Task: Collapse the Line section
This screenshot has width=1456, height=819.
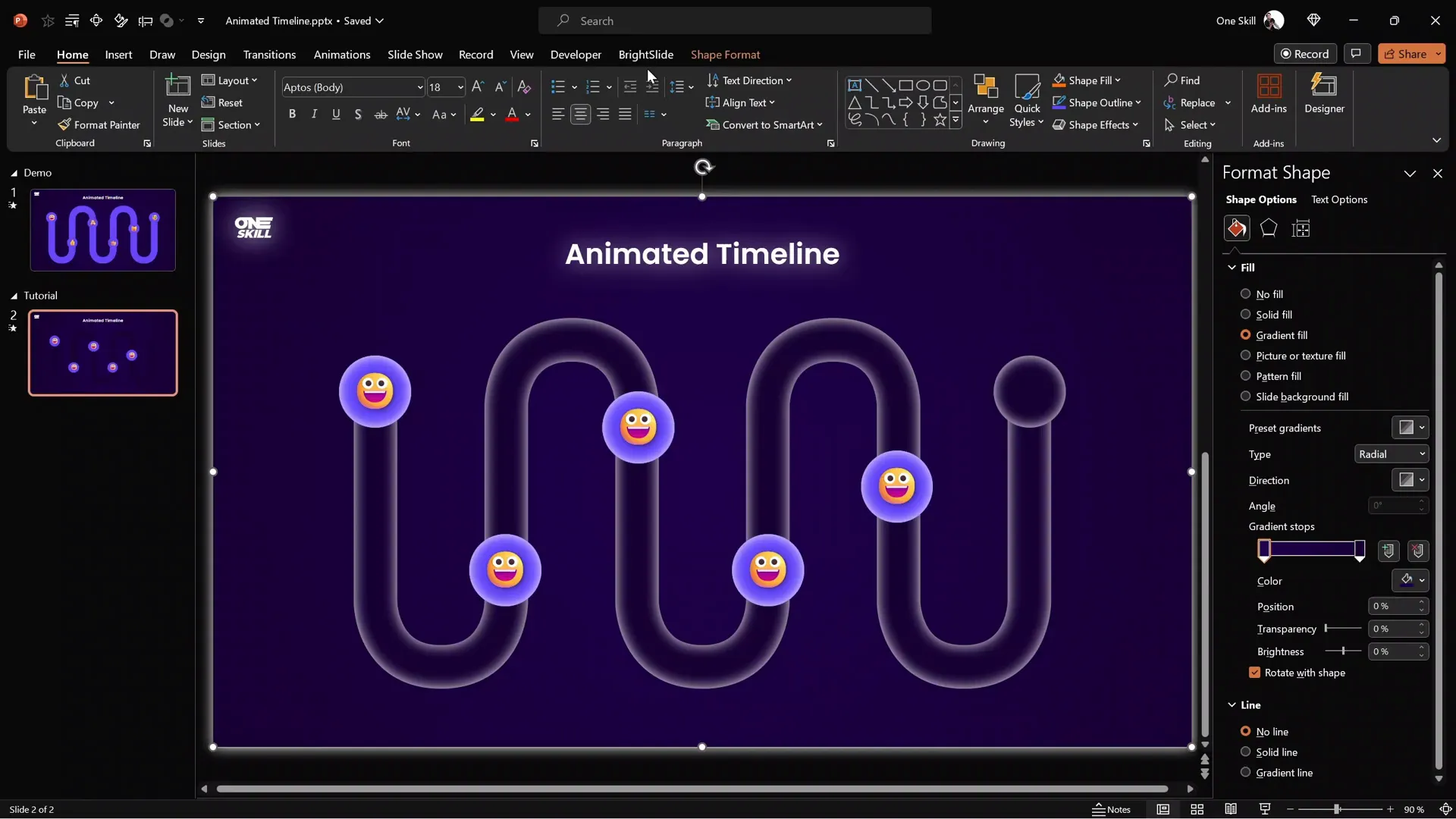Action: click(x=1232, y=705)
